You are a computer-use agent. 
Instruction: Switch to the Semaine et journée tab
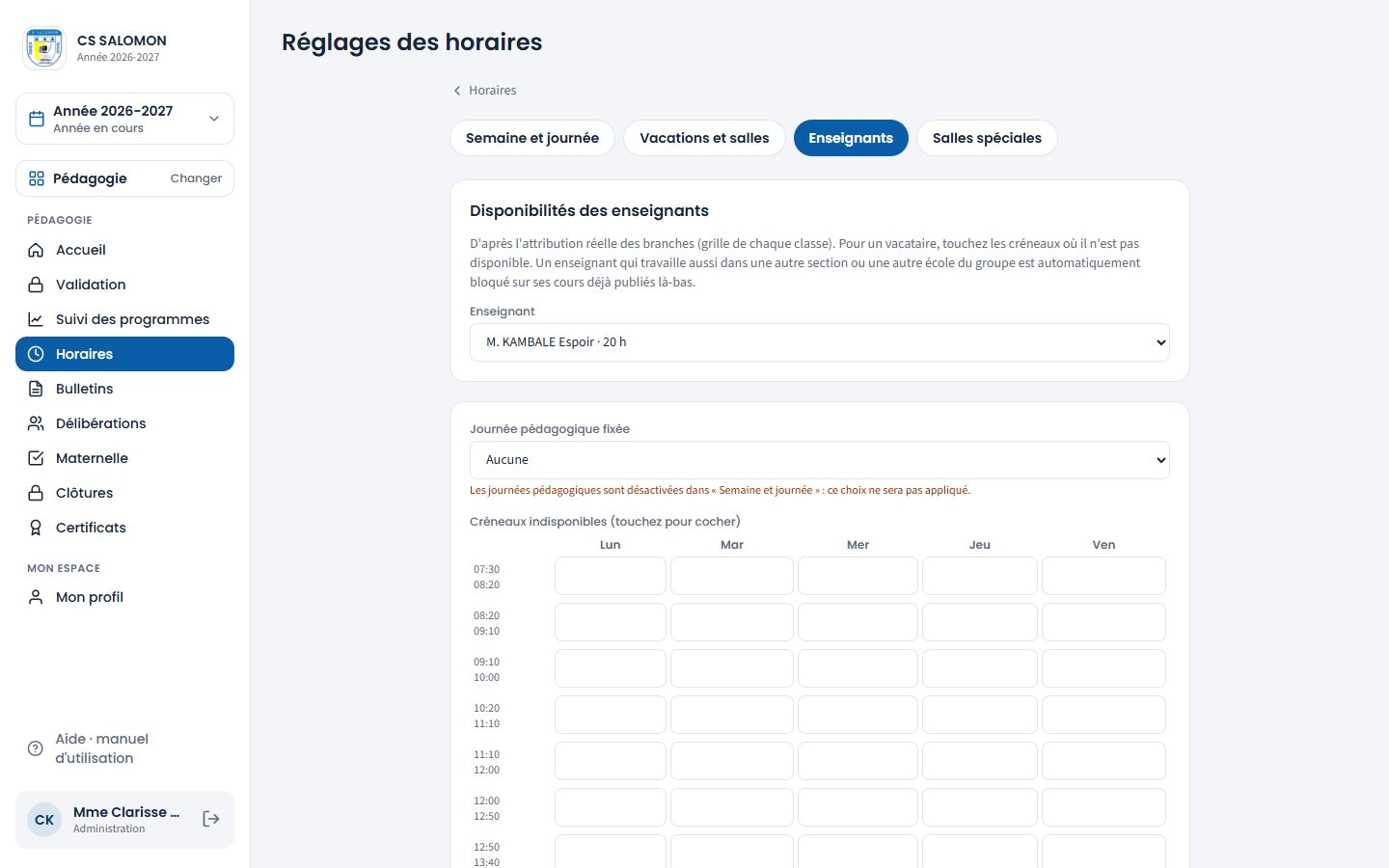coord(532,138)
